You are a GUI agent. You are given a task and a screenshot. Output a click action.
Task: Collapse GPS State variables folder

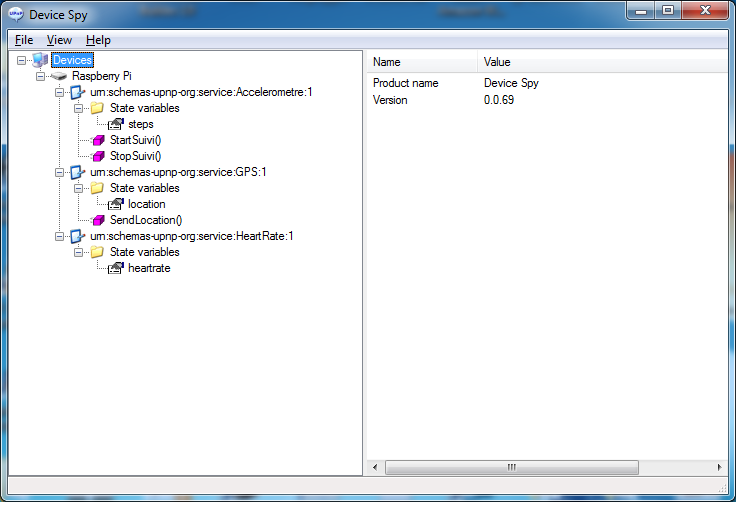79,188
